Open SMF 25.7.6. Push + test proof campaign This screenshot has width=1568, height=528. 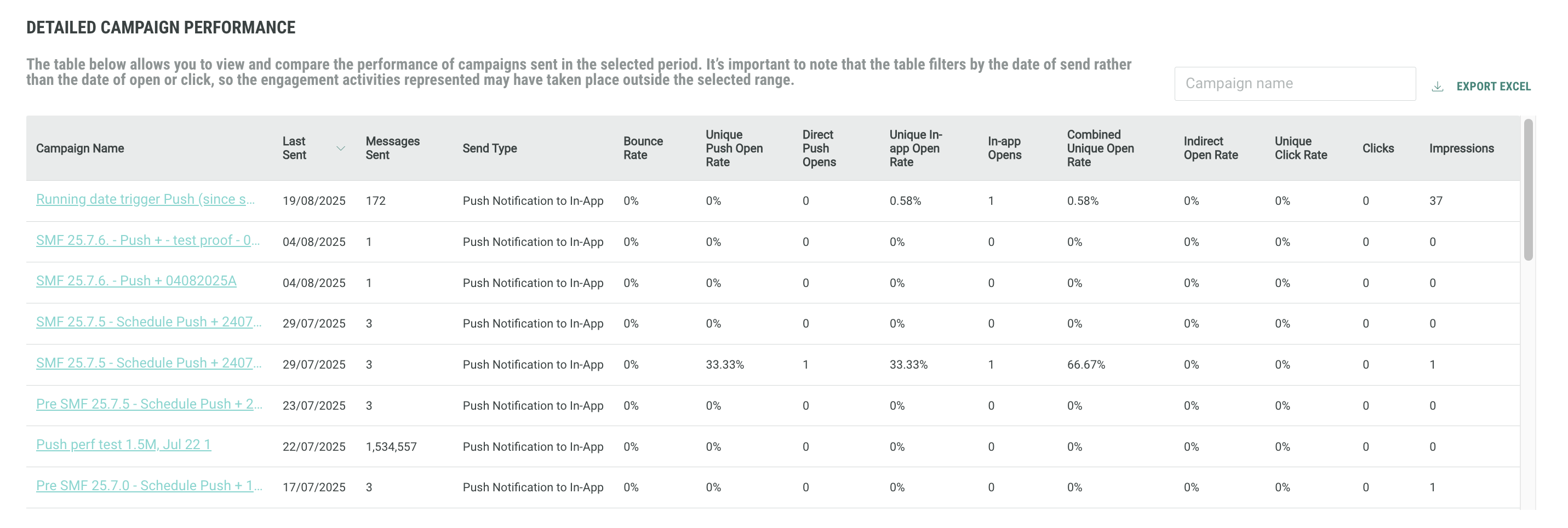tap(148, 240)
